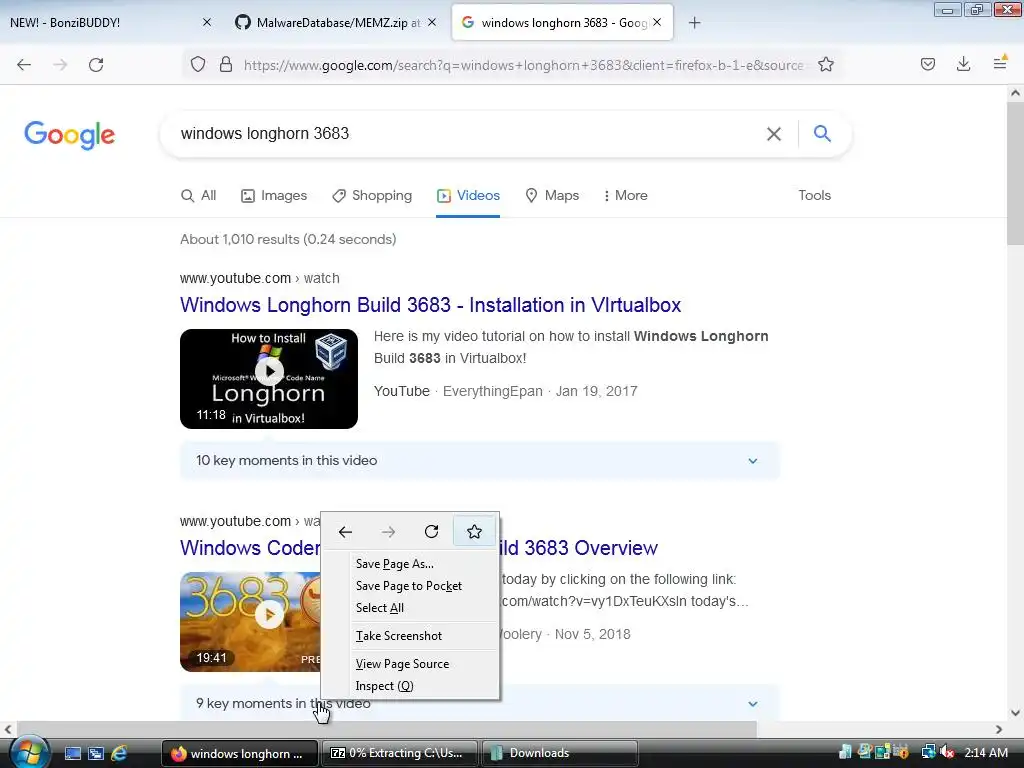The height and width of the screenshot is (768, 1024).
Task: Click the Google logo
Action: click(x=69, y=135)
